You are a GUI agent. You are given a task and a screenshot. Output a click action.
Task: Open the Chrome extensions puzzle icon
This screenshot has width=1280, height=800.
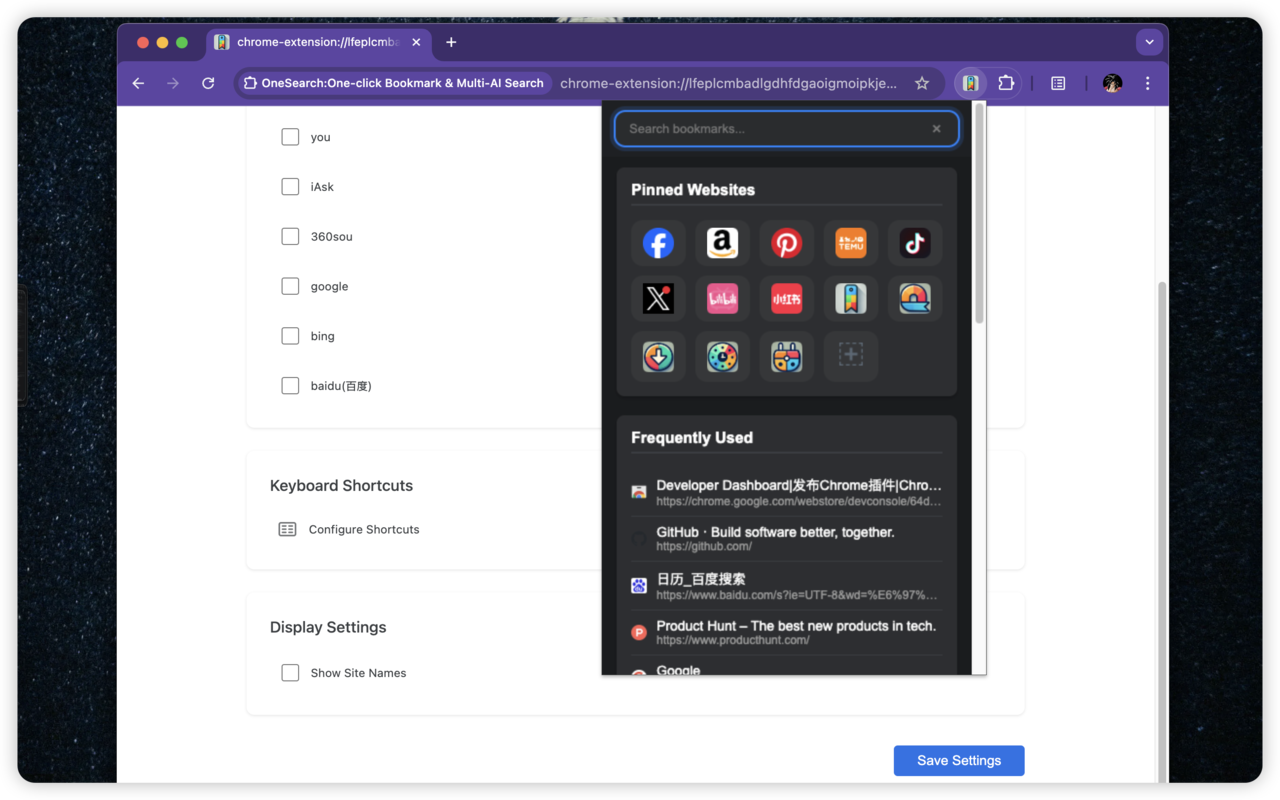click(x=1006, y=84)
